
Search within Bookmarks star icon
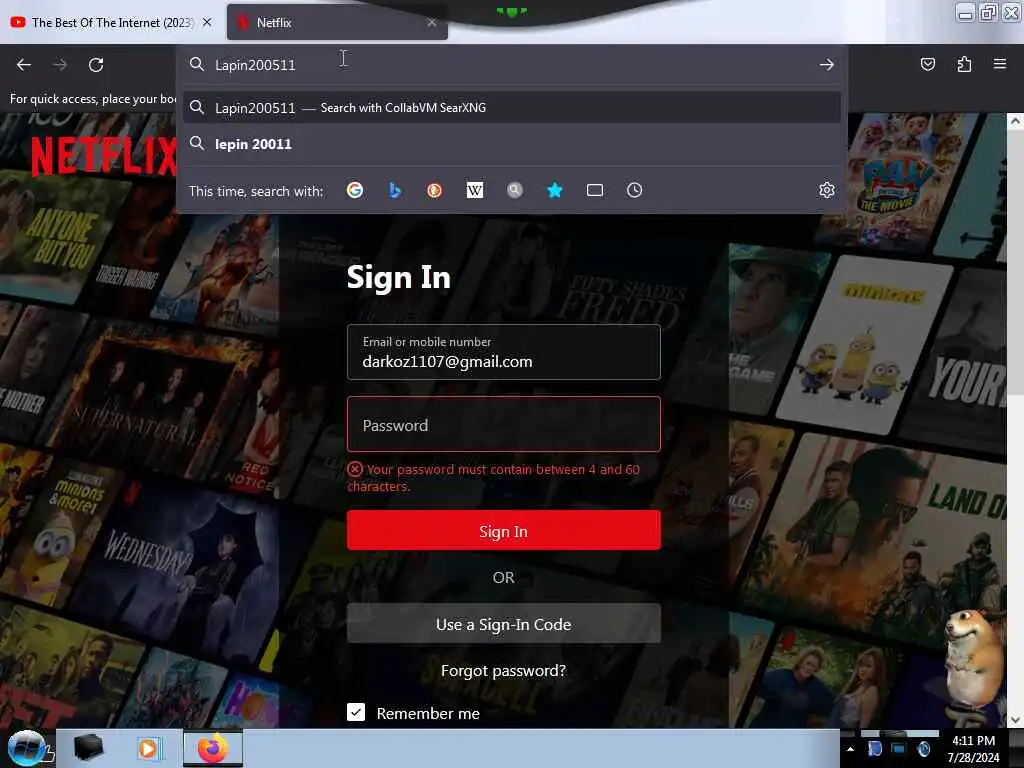coord(554,190)
